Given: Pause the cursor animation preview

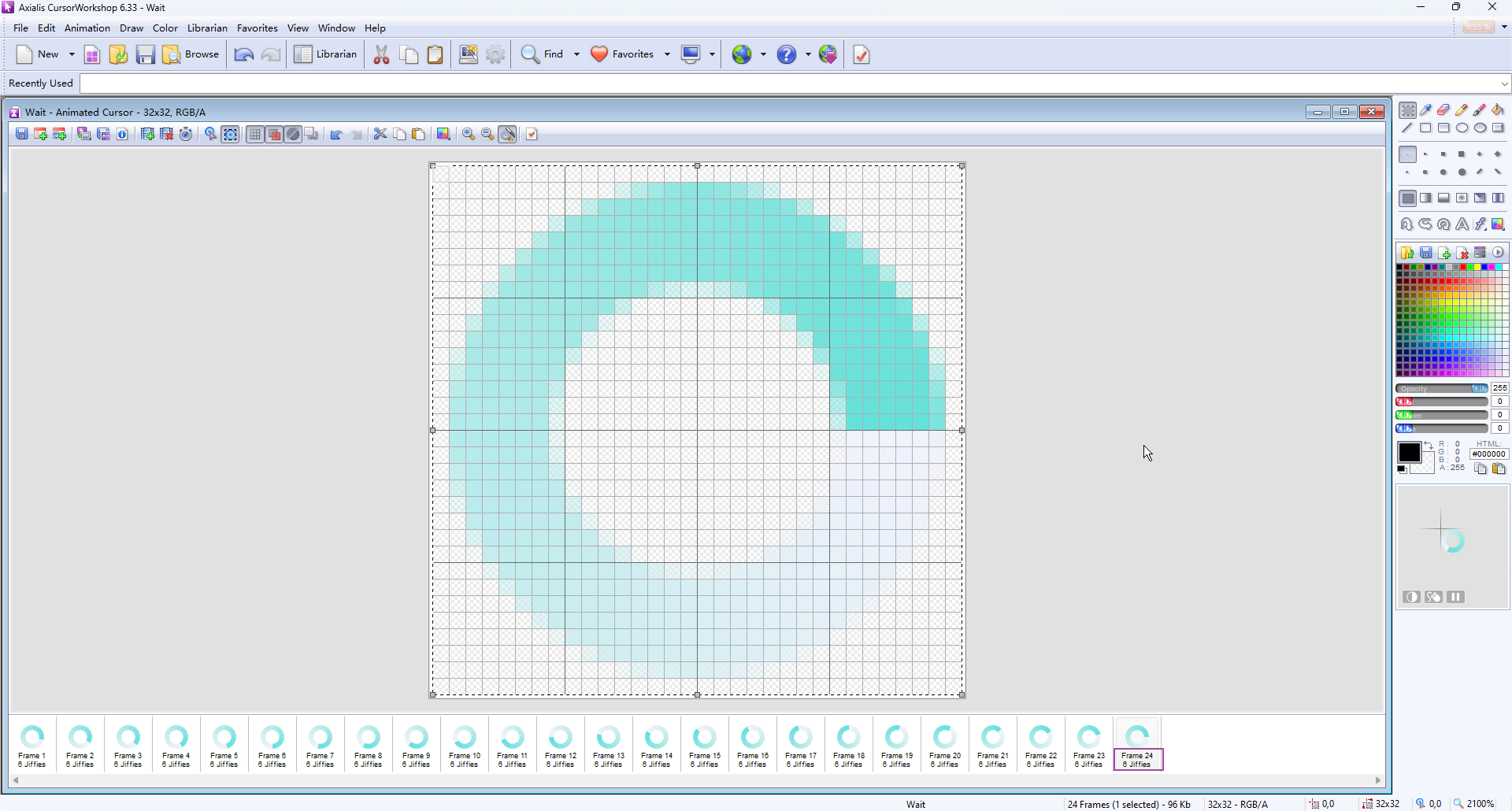Looking at the screenshot, I should (1455, 597).
